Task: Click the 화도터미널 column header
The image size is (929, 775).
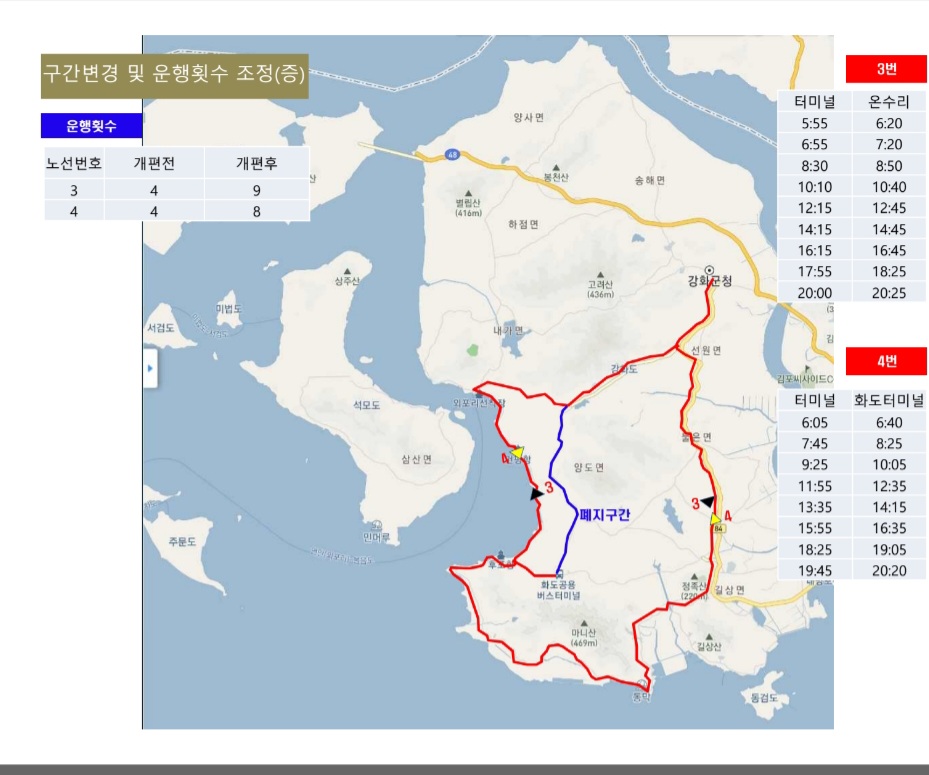Action: (889, 401)
